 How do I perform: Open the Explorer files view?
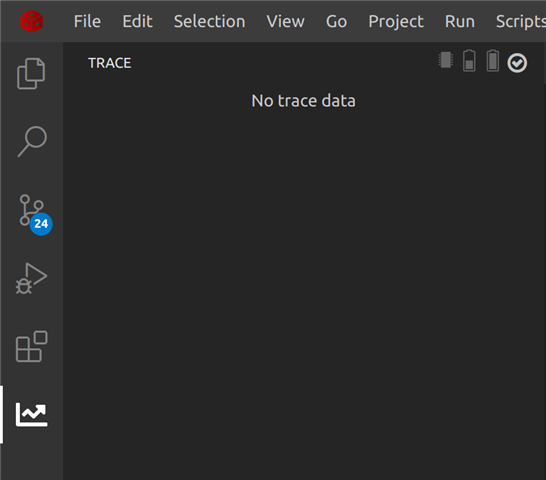point(31,73)
